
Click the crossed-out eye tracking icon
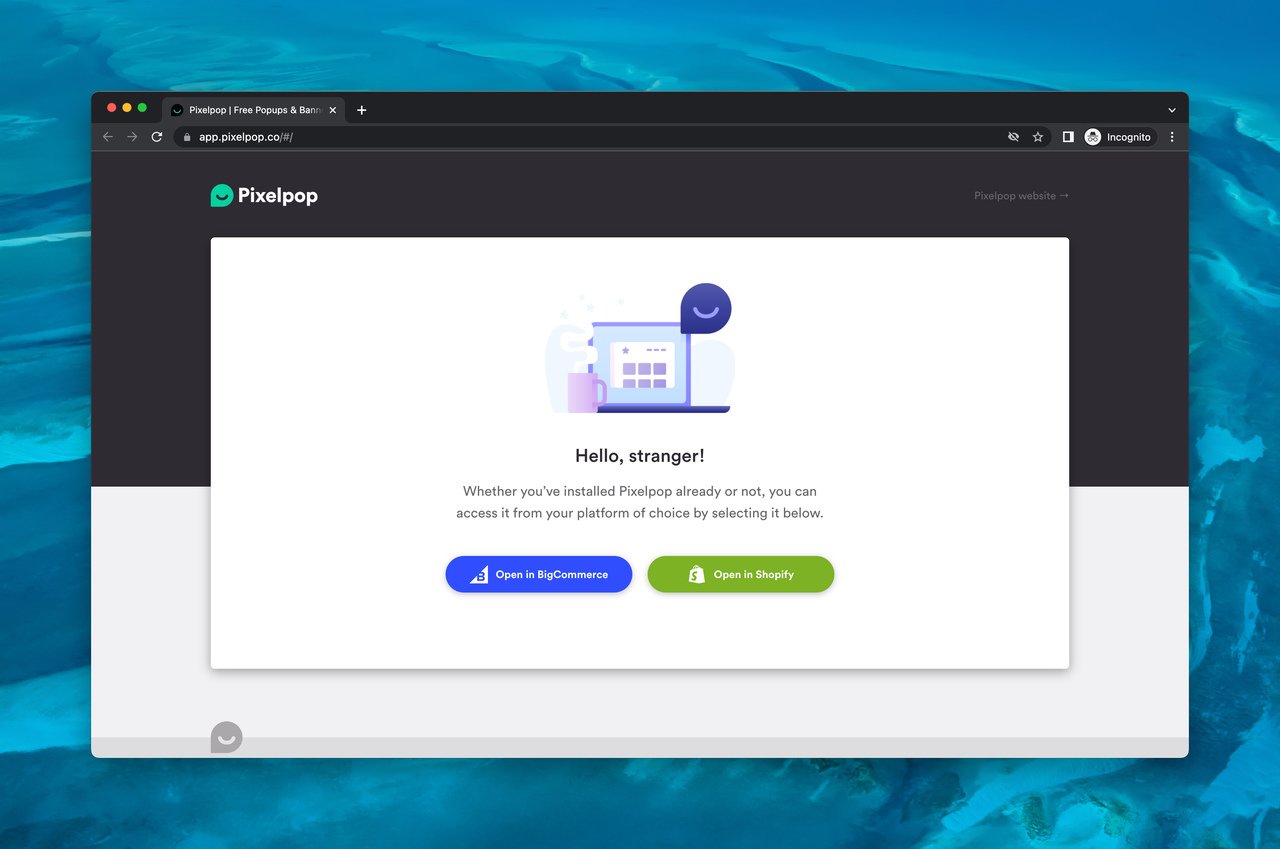tap(1013, 137)
